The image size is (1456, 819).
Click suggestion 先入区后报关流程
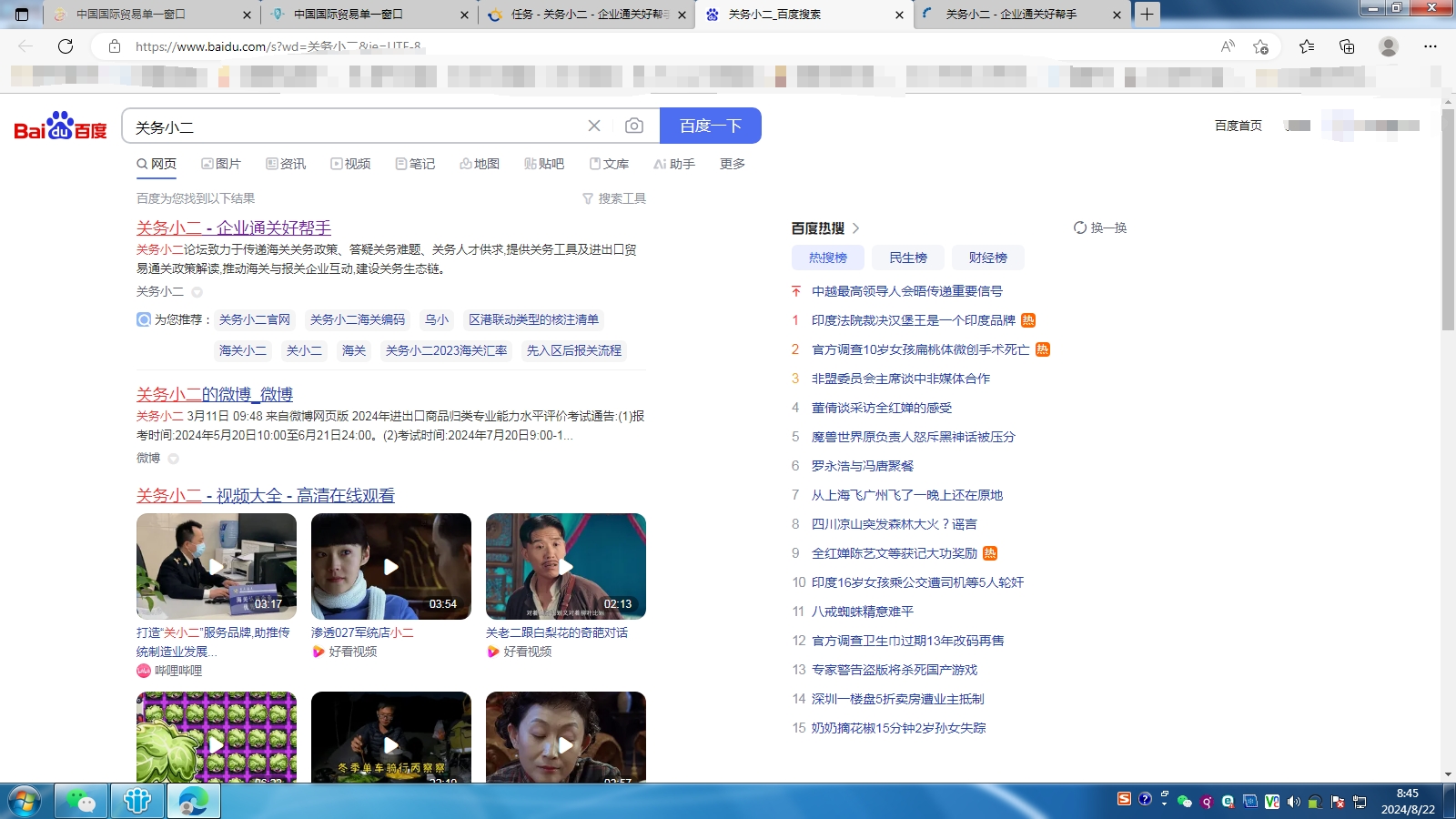tap(574, 350)
